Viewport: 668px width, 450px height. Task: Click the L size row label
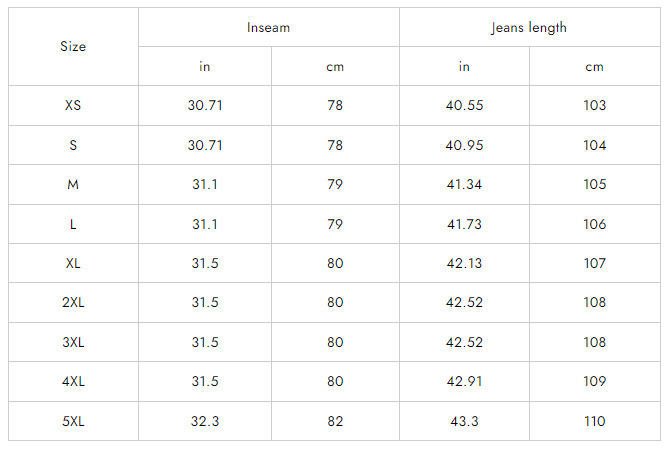(73, 224)
